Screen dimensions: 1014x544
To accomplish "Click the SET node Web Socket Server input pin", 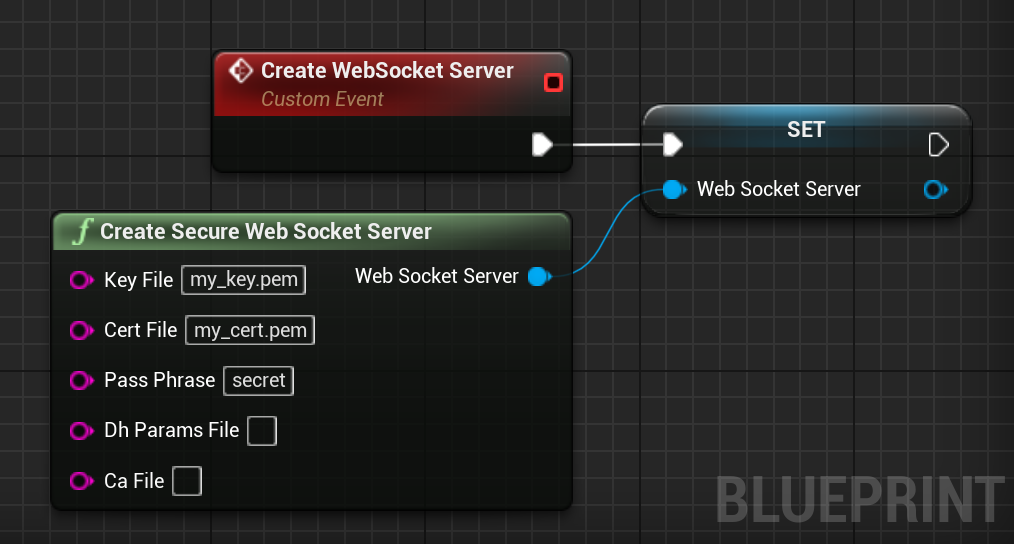I will pyautogui.click(x=674, y=190).
